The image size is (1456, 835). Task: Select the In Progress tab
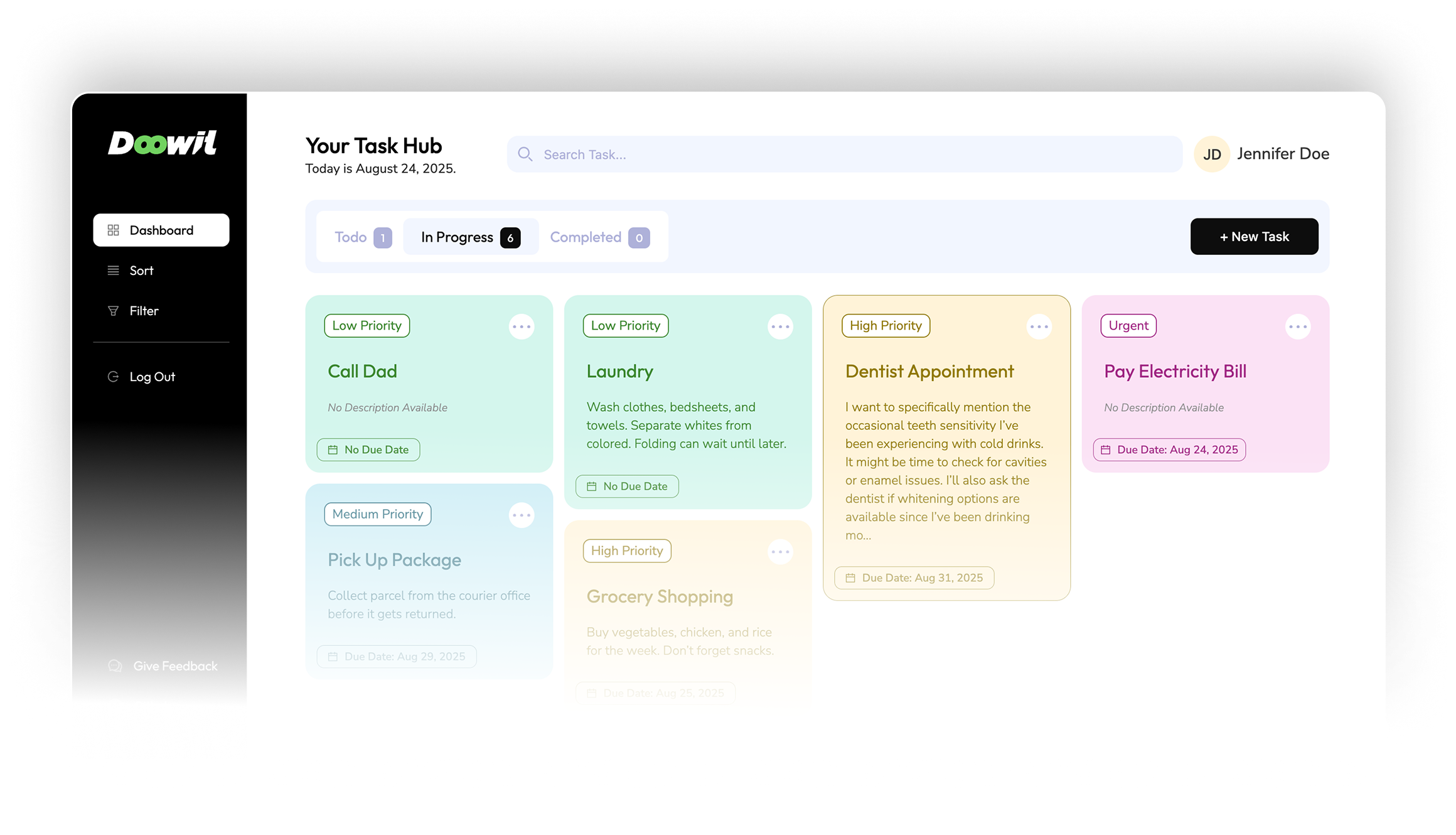pos(471,237)
